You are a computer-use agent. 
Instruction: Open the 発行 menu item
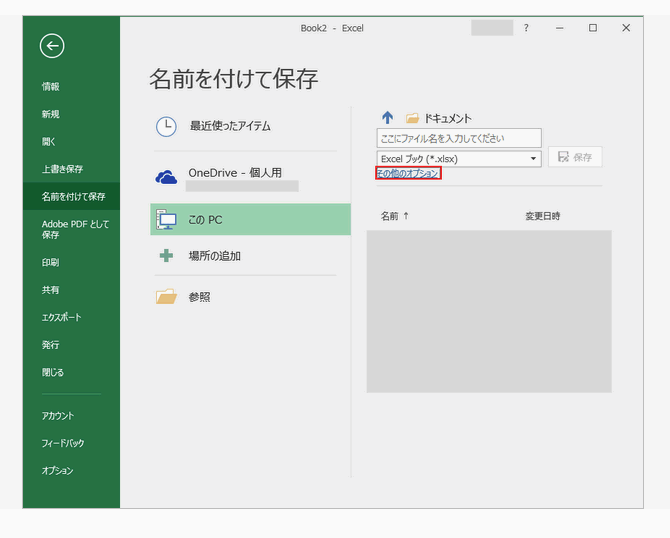point(50,345)
